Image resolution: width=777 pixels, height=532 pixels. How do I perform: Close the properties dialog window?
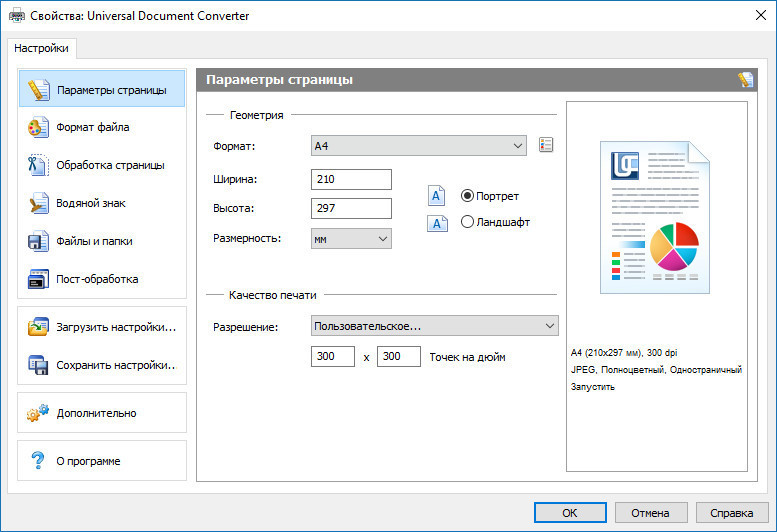click(x=761, y=15)
